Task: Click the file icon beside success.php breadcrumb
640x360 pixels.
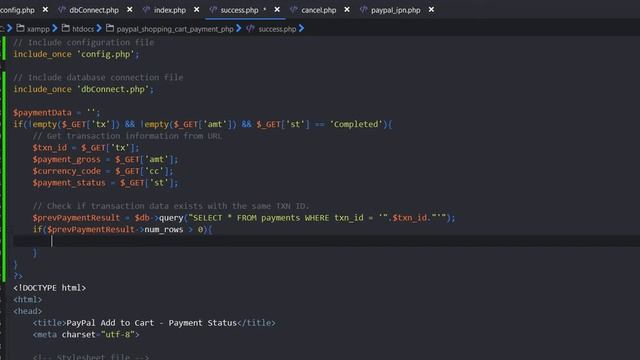Action: [250, 28]
